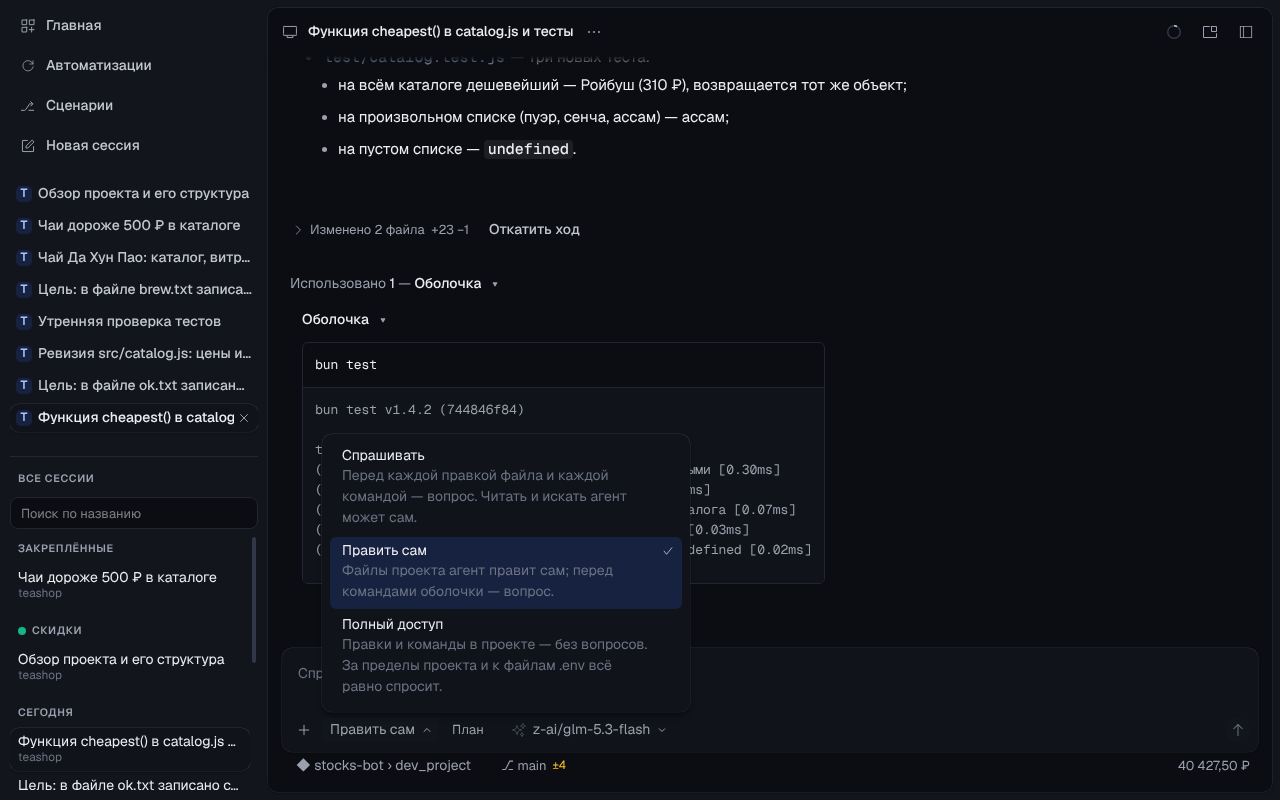Open the main branch indicator
1280x800 pixels.
524,765
